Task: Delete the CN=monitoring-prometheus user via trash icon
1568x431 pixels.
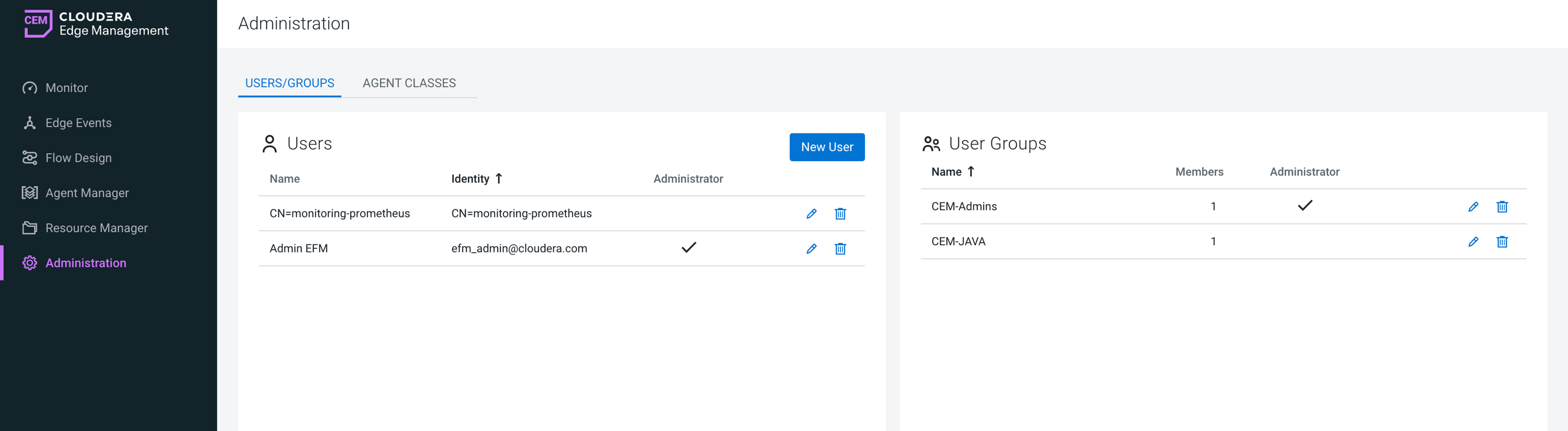Action: coord(840,214)
